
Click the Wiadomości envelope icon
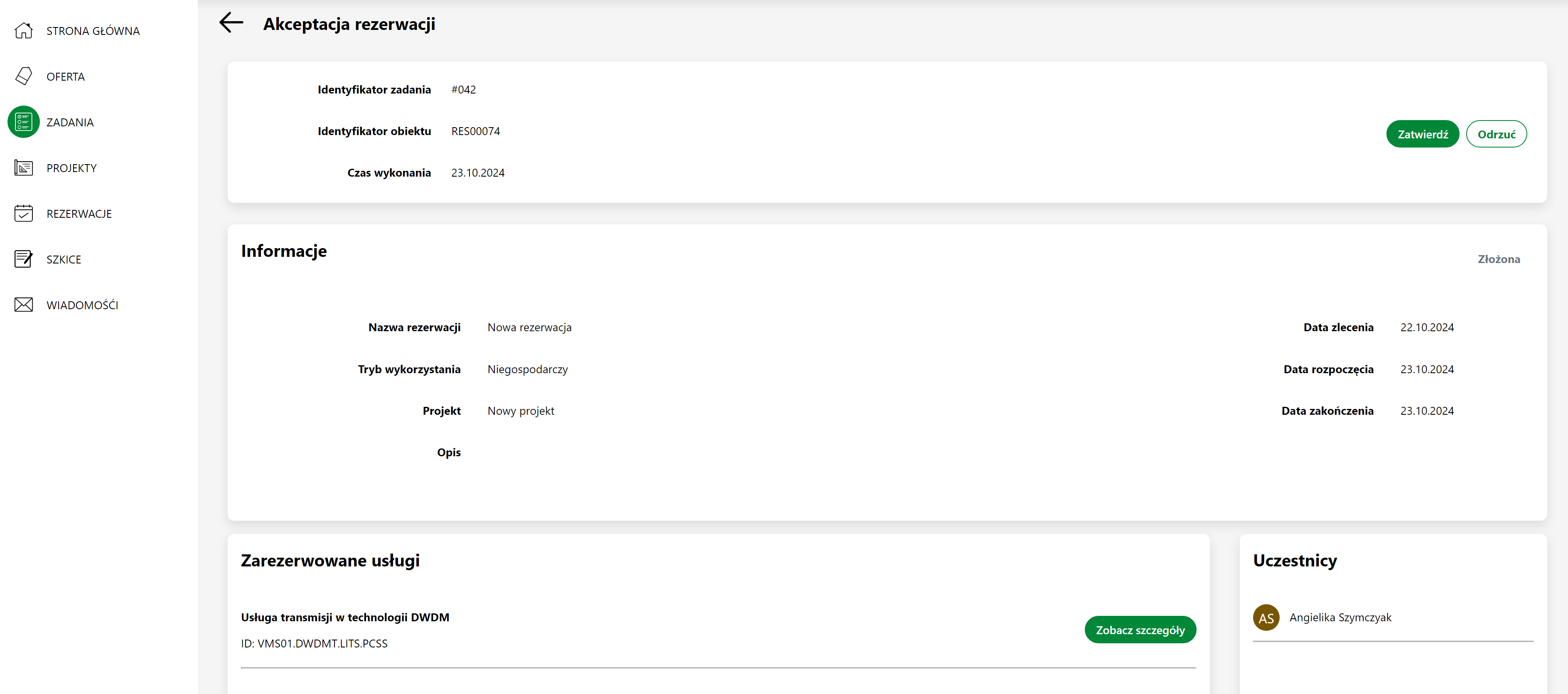pyautogui.click(x=24, y=304)
